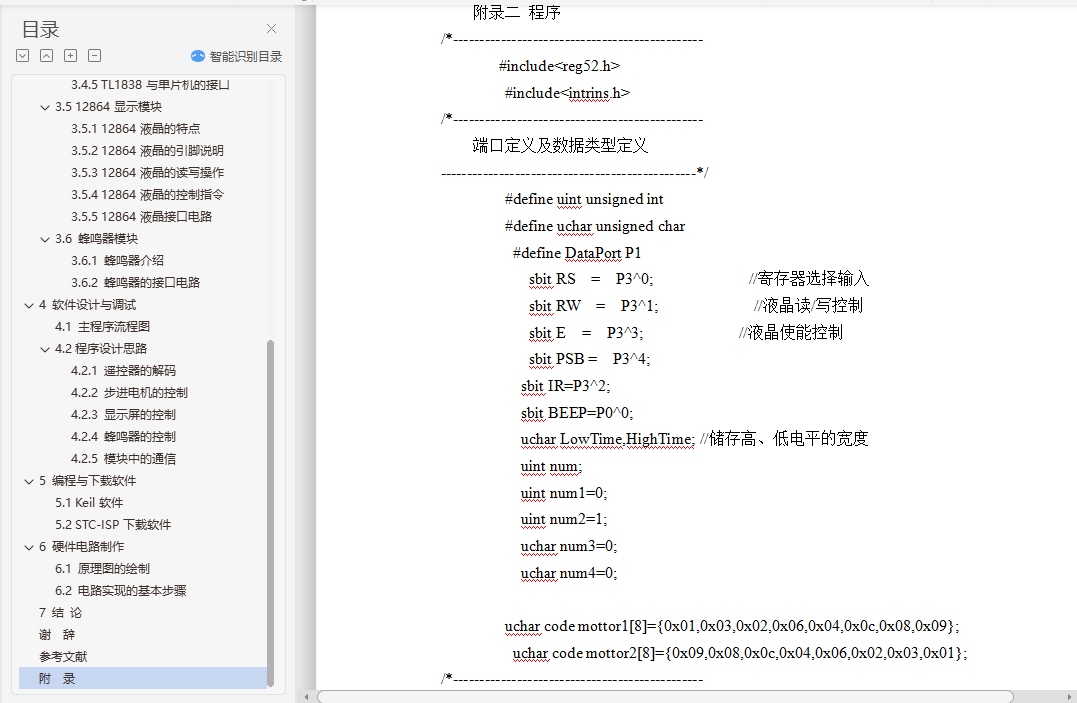Screen dimensions: 1077x703
Task: Go to 3.6.2 蜂鸣器的接口电路
Action: tap(135, 282)
